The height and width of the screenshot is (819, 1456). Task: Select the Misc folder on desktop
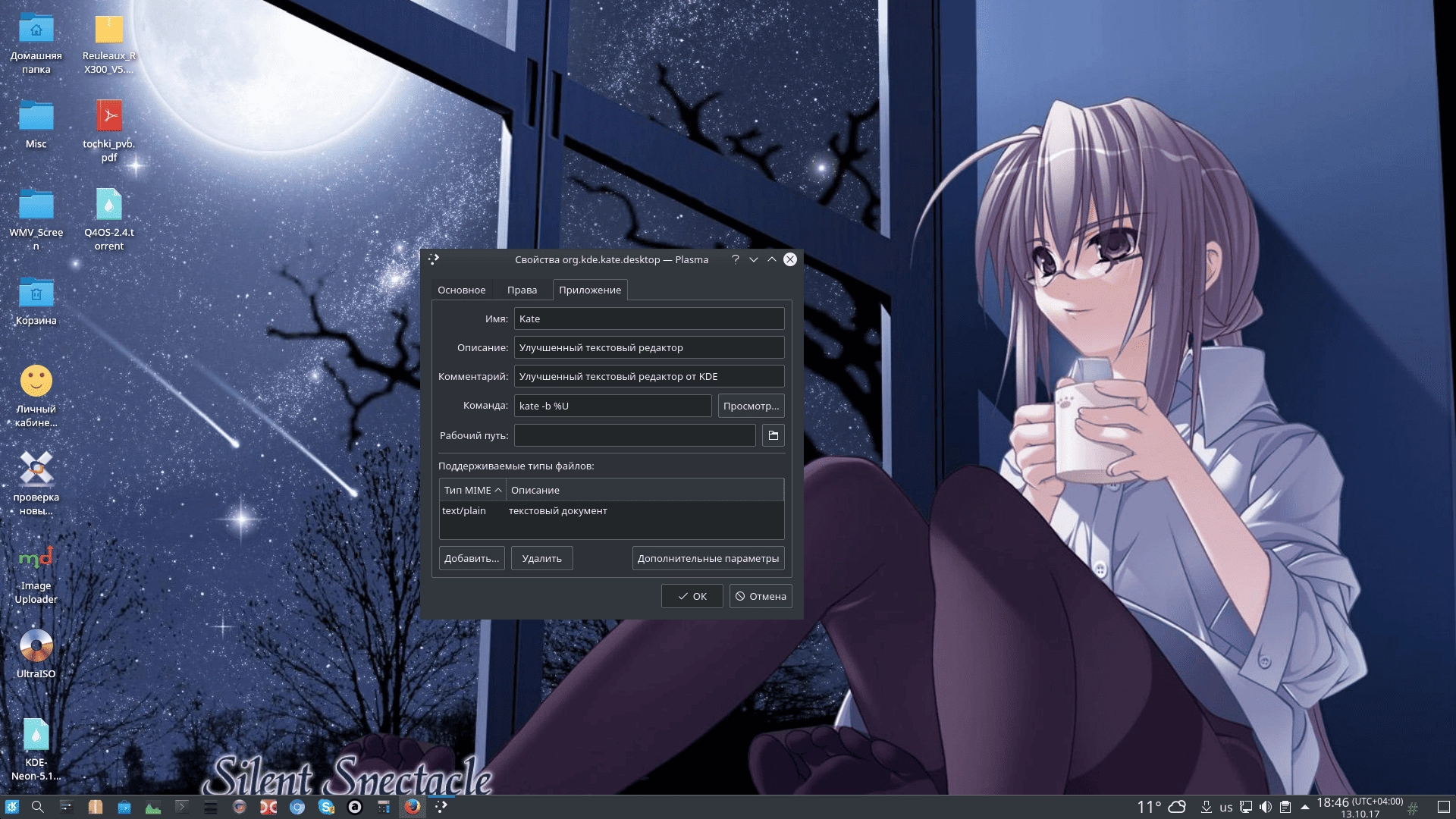pos(36,124)
